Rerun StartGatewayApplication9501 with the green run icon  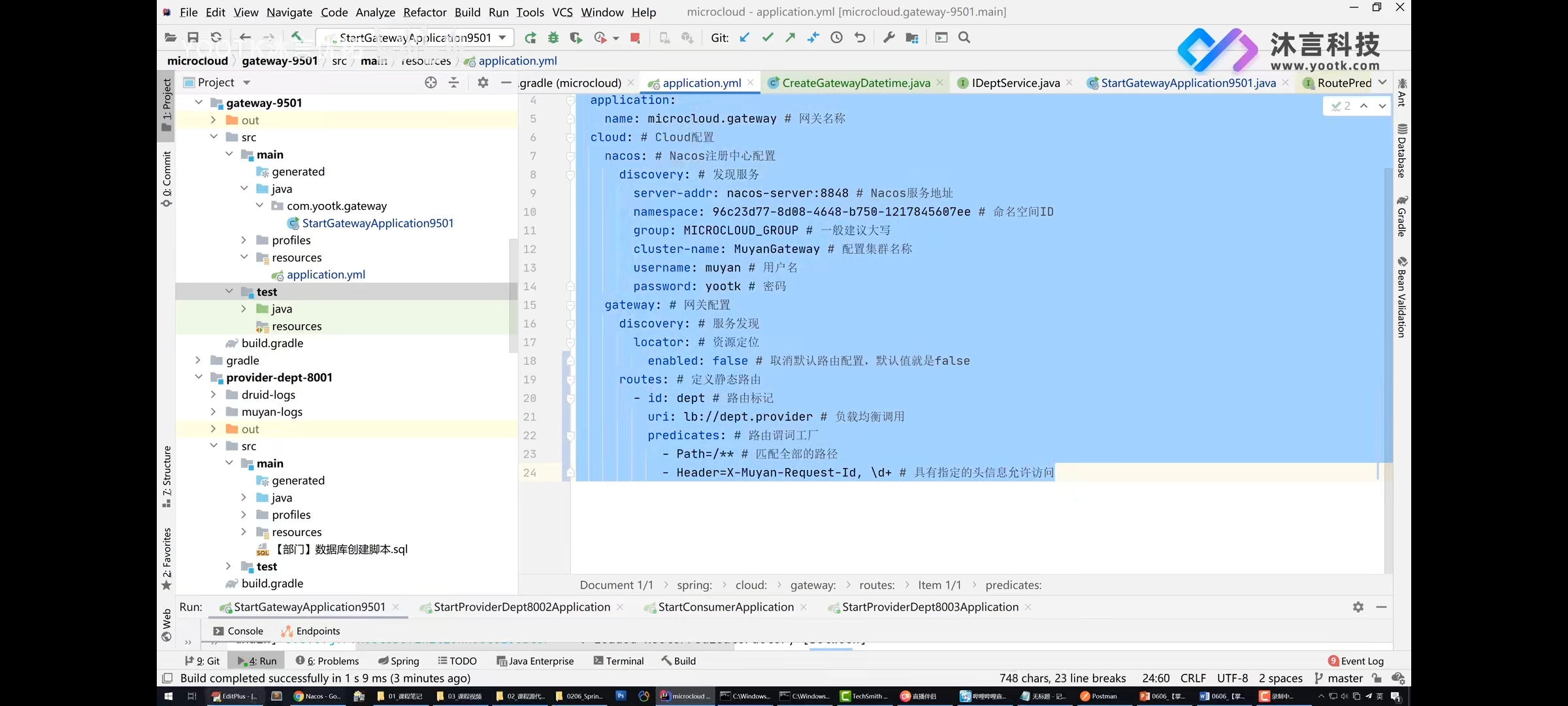click(x=531, y=37)
